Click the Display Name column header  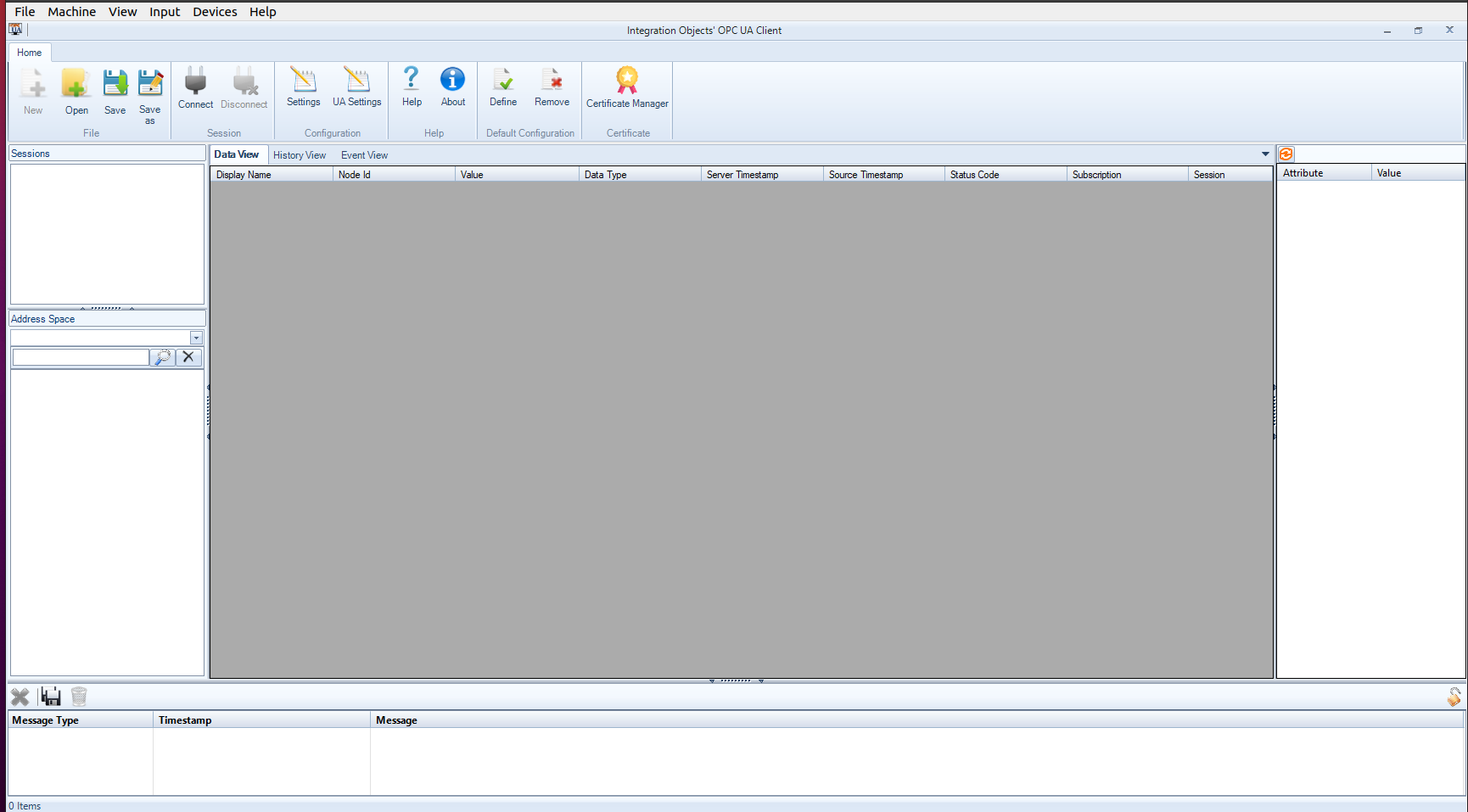click(x=272, y=175)
